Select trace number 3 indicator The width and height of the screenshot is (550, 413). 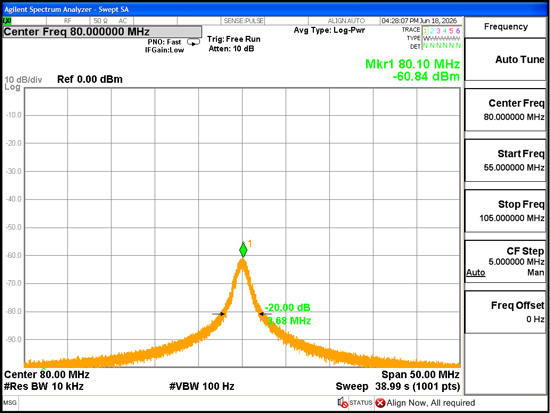(438, 31)
